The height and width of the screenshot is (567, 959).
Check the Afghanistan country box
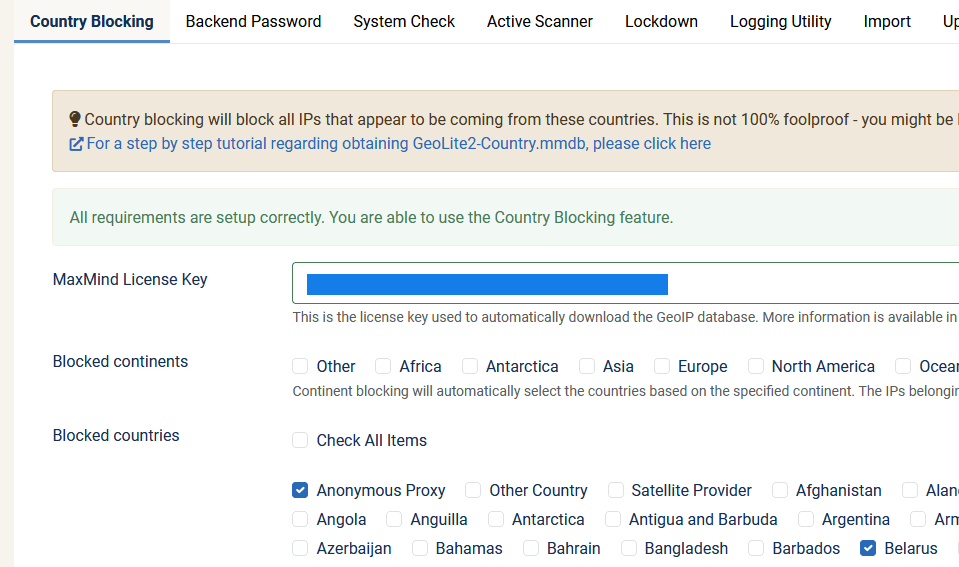(780, 490)
